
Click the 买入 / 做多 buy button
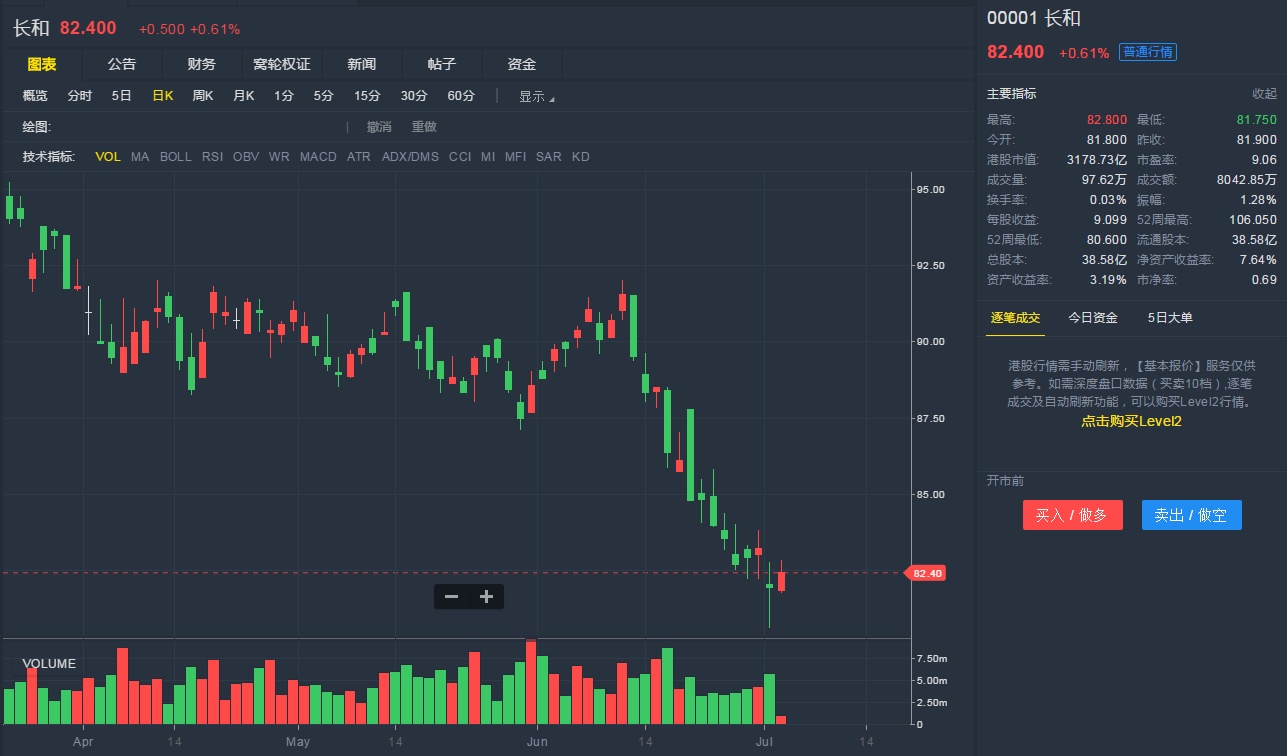click(1072, 515)
